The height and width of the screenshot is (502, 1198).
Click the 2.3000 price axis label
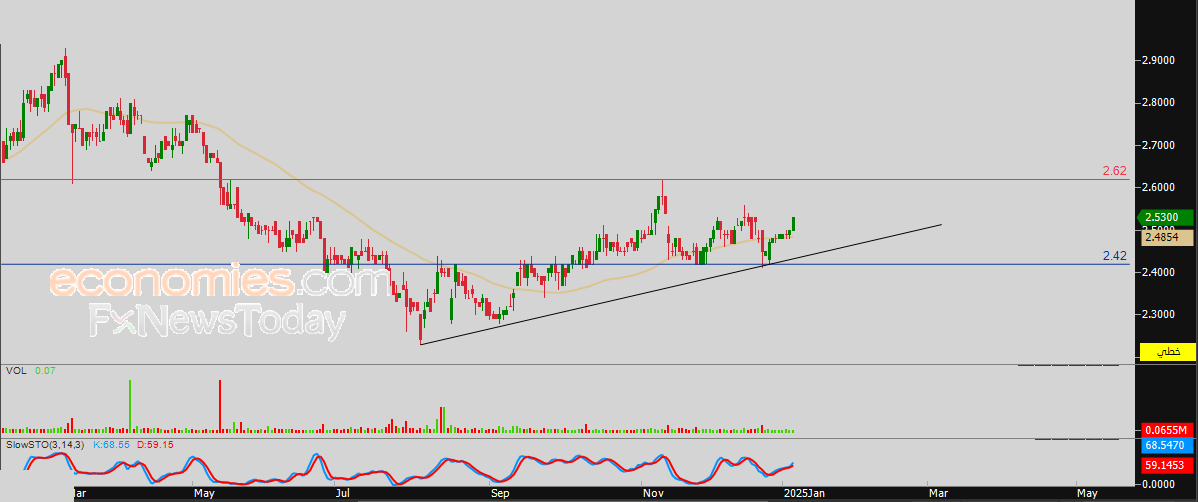[x=1158, y=314]
